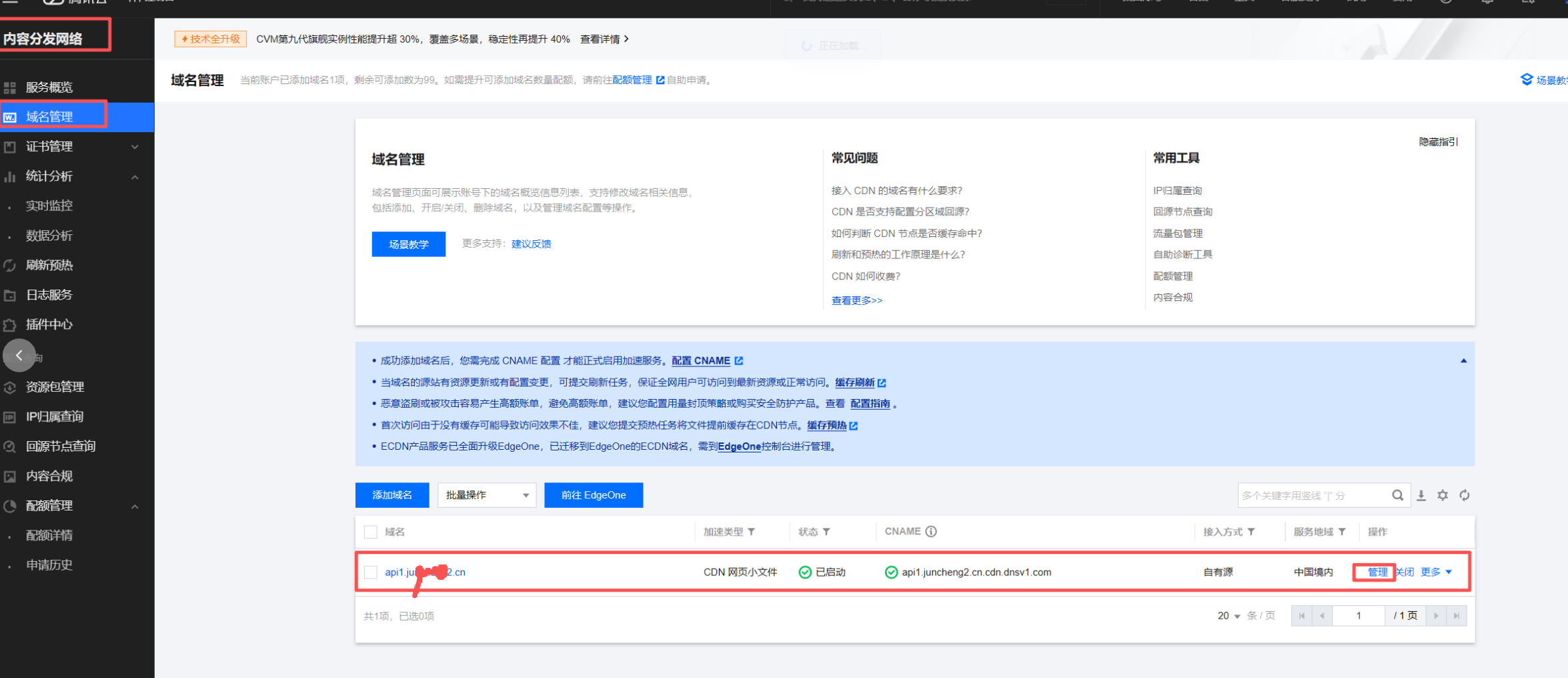
Task: Filter by 加速类型 funnel icon
Action: point(752,532)
